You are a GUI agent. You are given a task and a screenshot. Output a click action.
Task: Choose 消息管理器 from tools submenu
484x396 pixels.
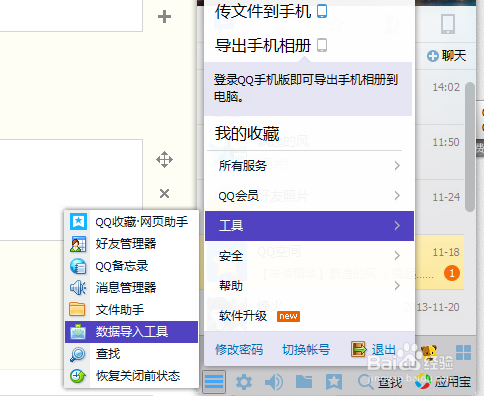click(131, 287)
